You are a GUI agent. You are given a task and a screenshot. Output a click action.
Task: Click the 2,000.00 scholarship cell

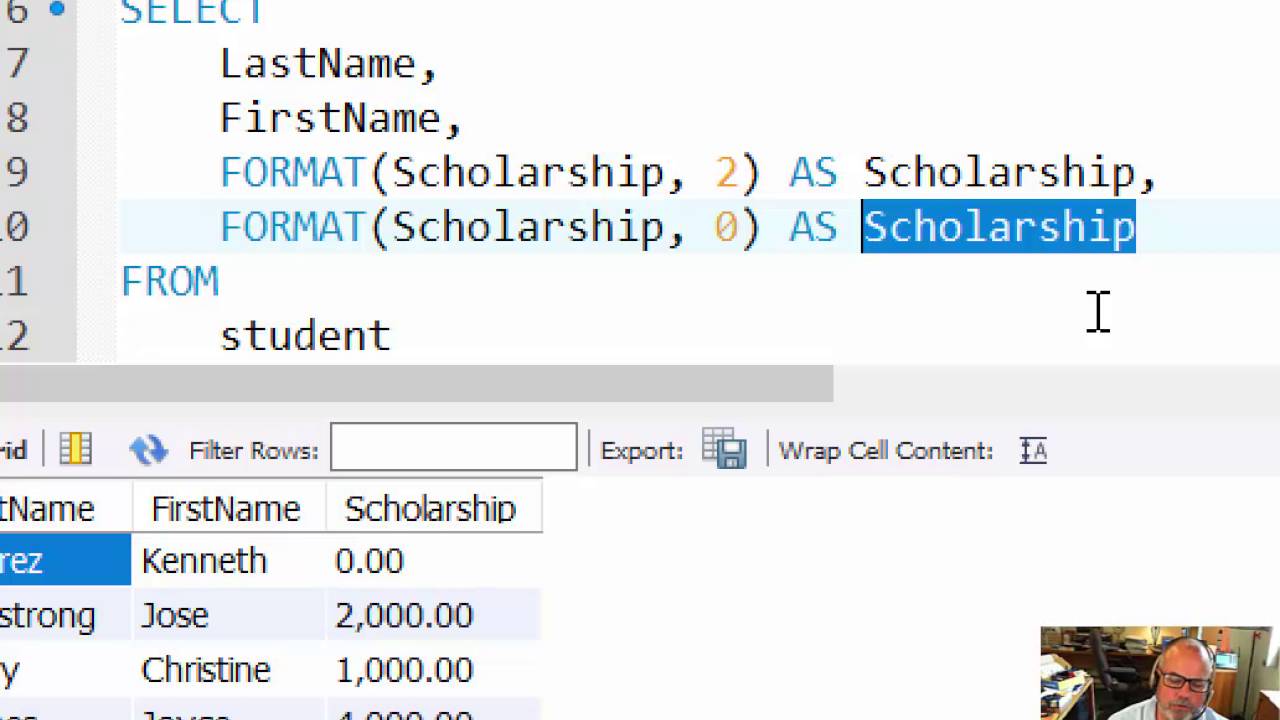[x=433, y=615]
